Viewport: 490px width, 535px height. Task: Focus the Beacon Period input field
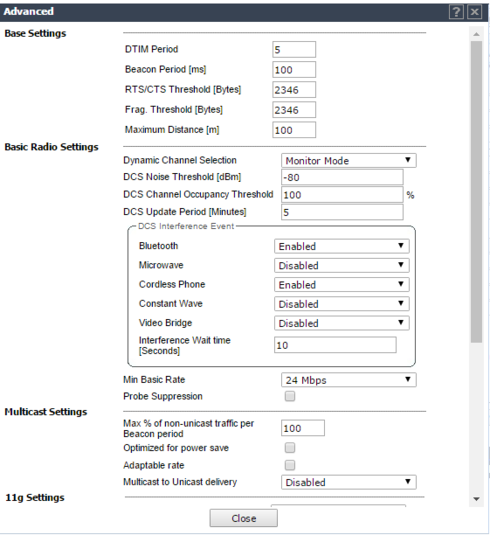(294, 70)
